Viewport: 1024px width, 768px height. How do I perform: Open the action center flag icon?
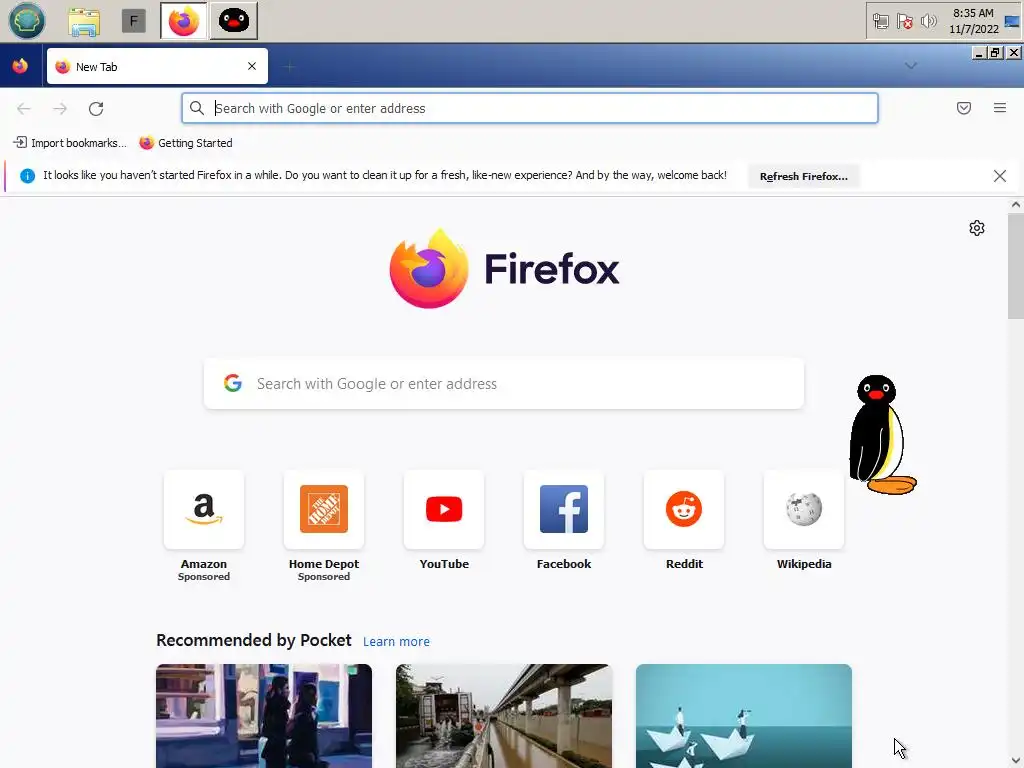(x=904, y=22)
